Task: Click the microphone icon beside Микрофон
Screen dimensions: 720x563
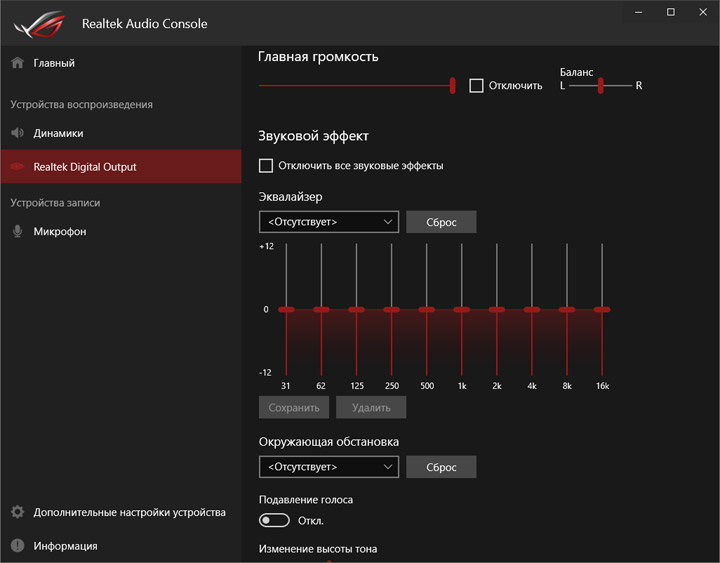Action: (x=17, y=231)
